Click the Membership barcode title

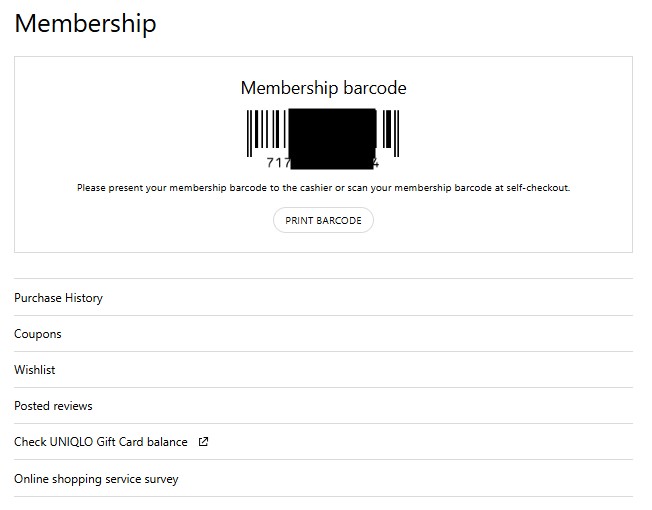point(323,88)
